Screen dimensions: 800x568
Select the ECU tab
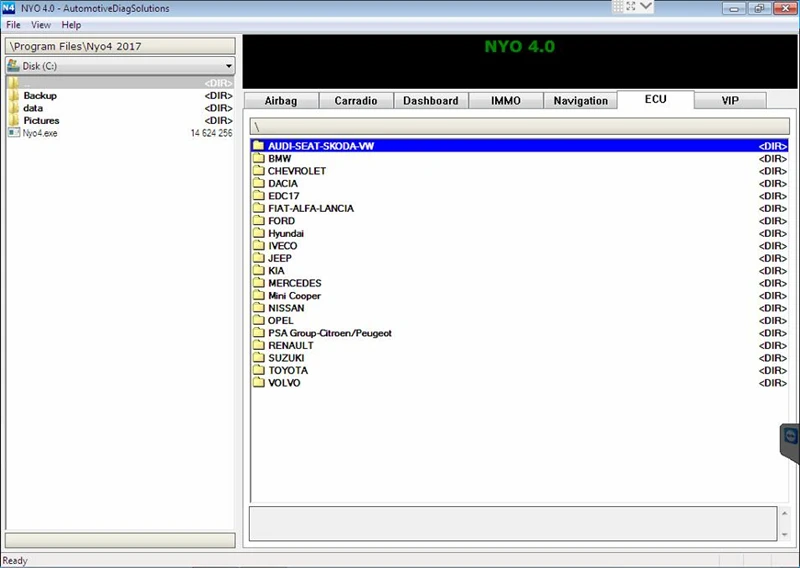[x=656, y=99]
